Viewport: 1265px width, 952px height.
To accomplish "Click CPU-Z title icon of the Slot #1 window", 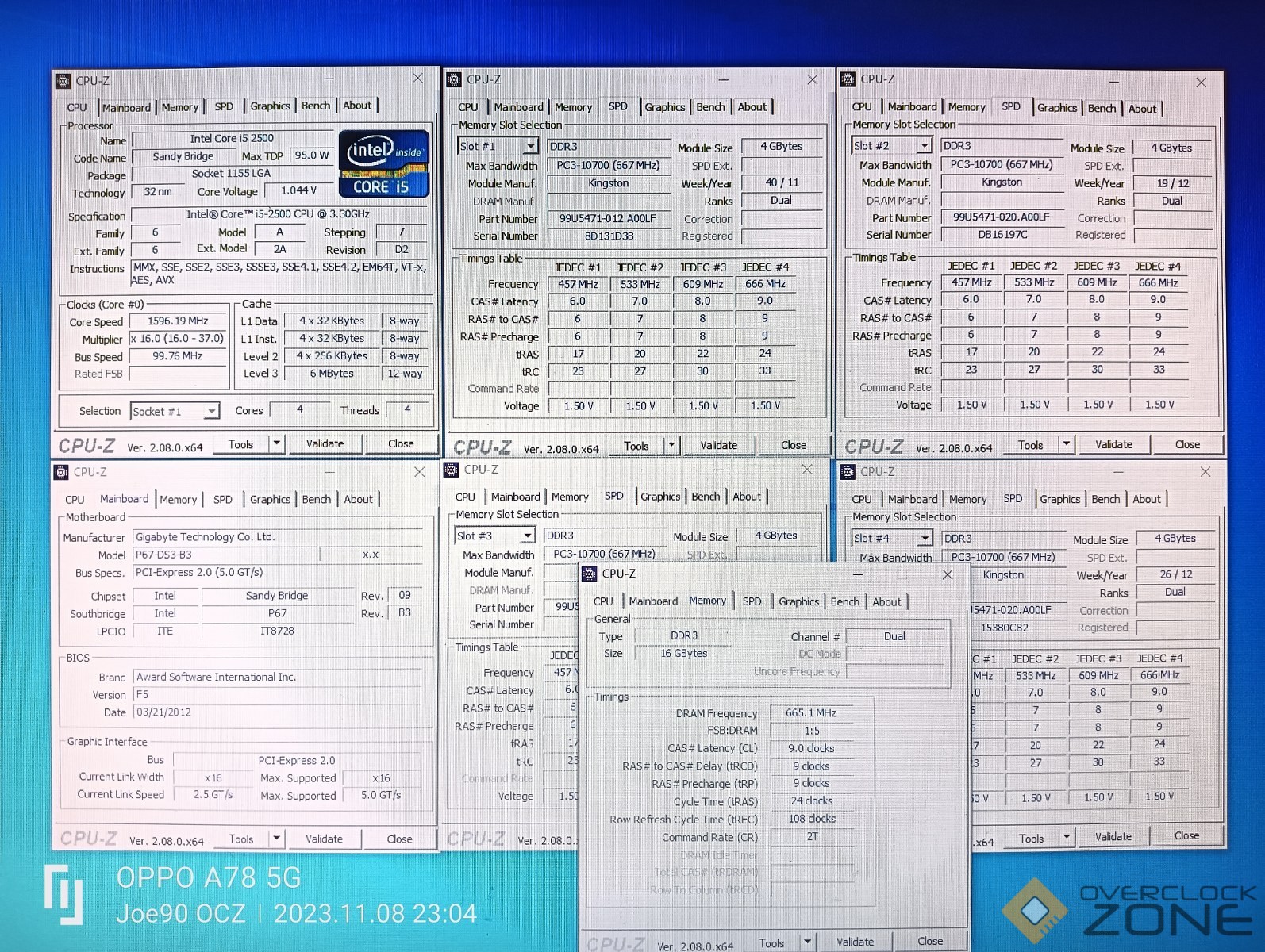I will [x=454, y=79].
